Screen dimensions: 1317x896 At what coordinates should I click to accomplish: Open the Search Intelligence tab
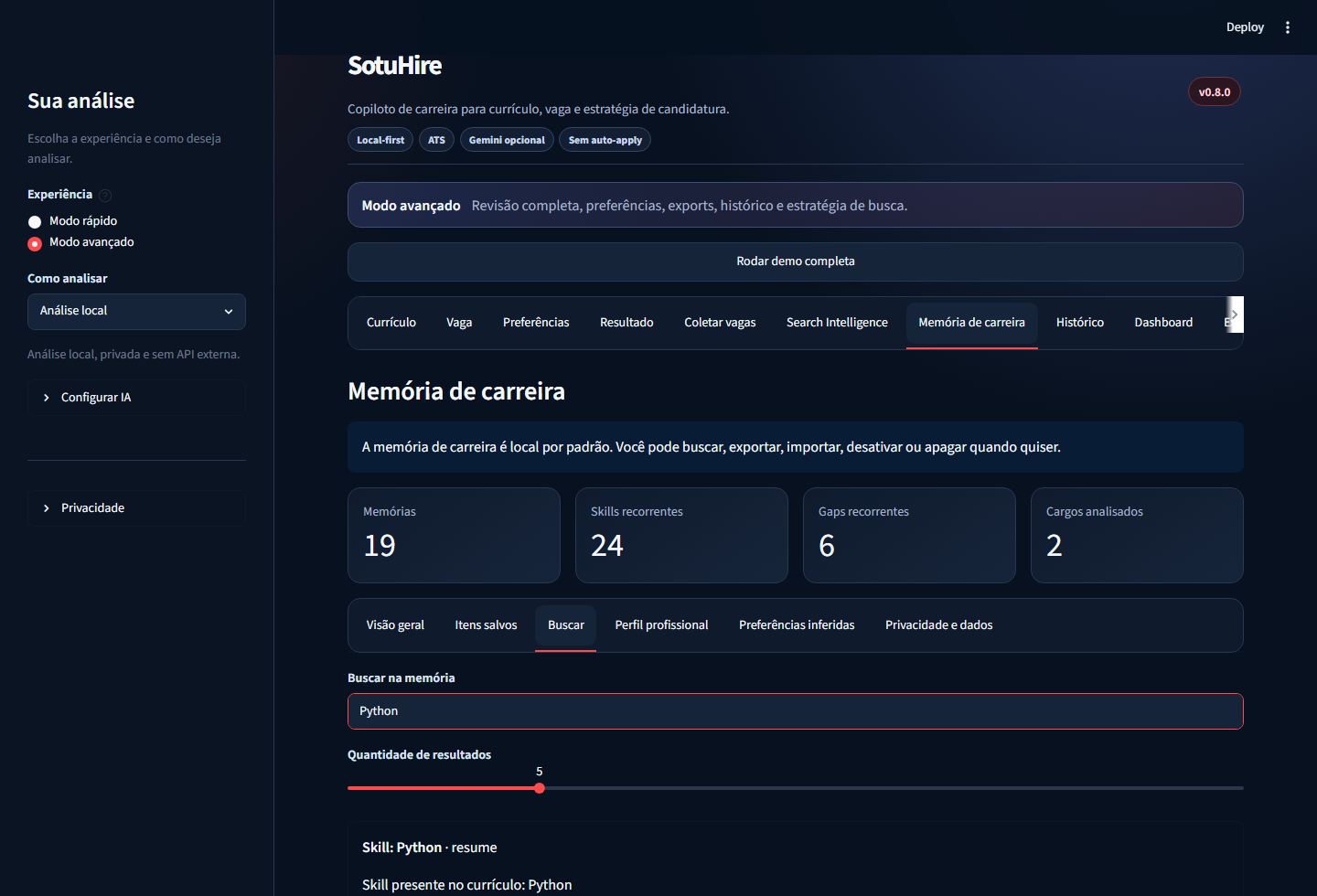pyautogui.click(x=837, y=323)
